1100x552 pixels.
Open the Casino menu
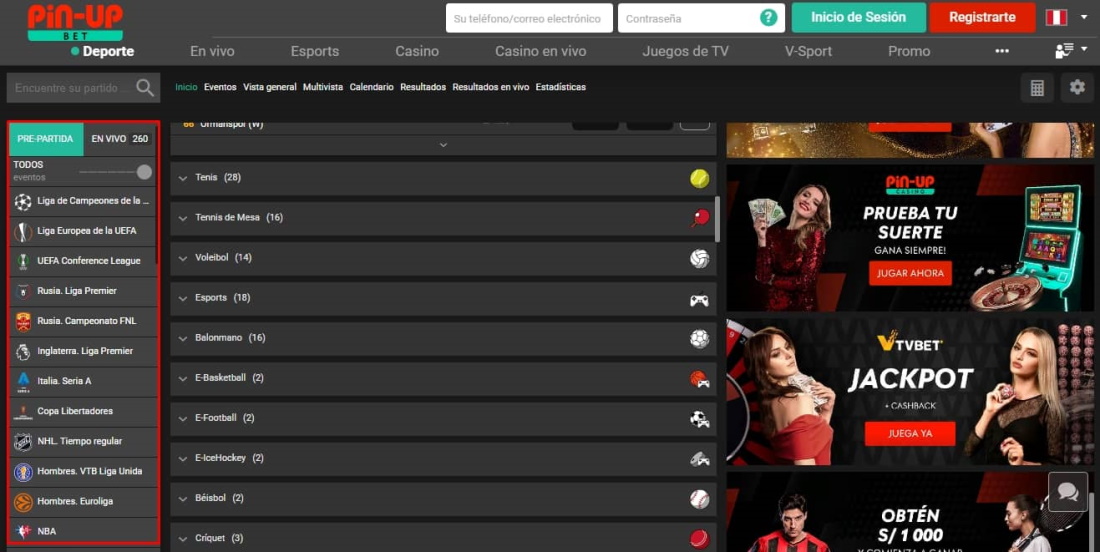pyautogui.click(x=417, y=51)
